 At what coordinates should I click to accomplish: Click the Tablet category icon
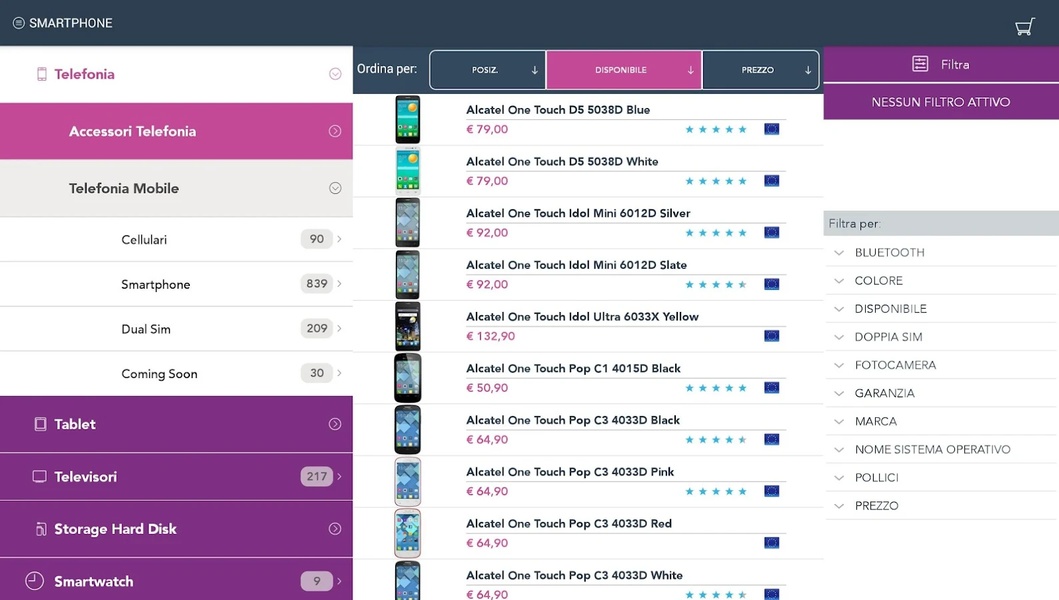[41, 424]
